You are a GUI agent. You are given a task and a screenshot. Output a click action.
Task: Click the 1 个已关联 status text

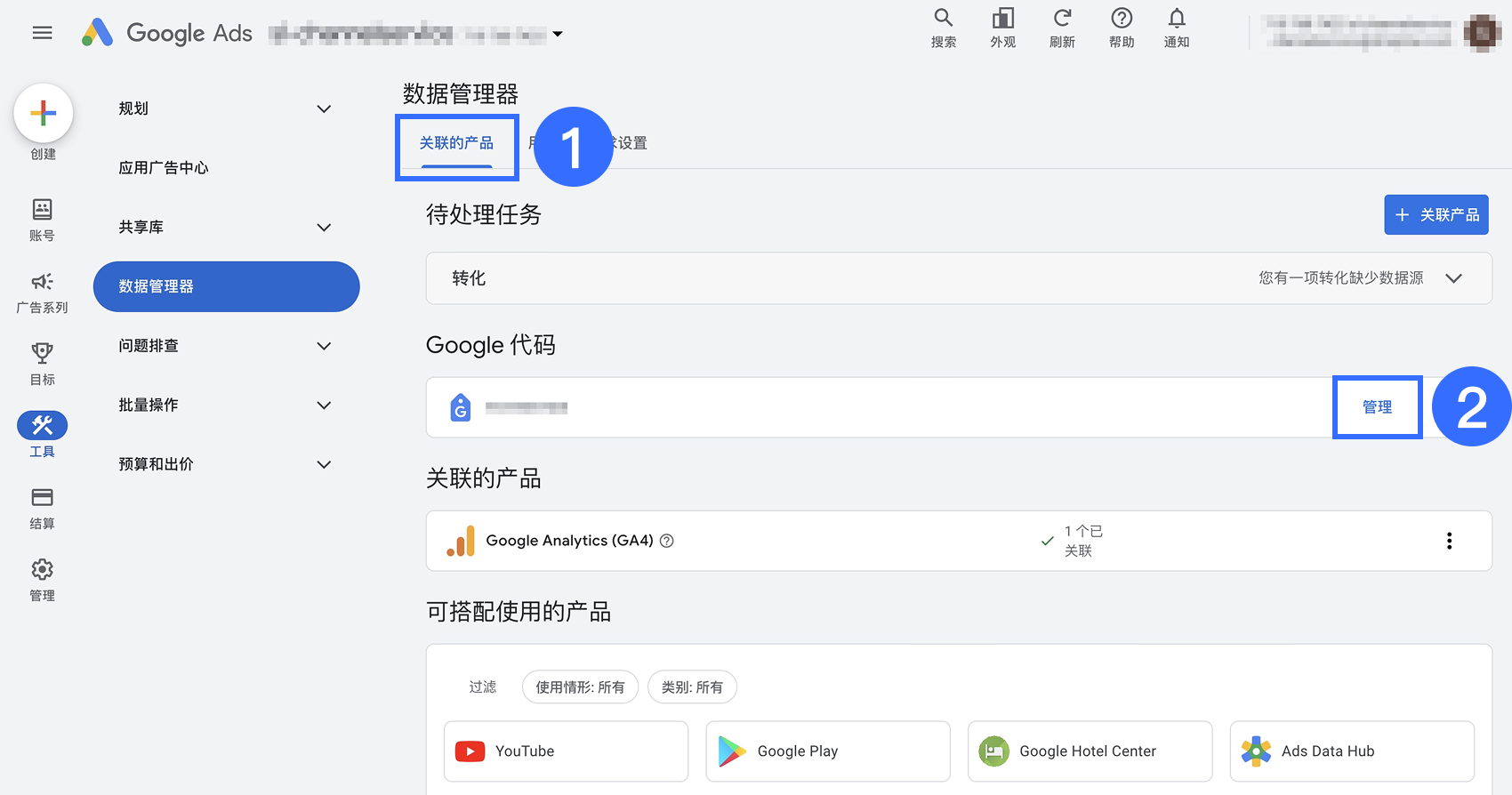point(1083,541)
